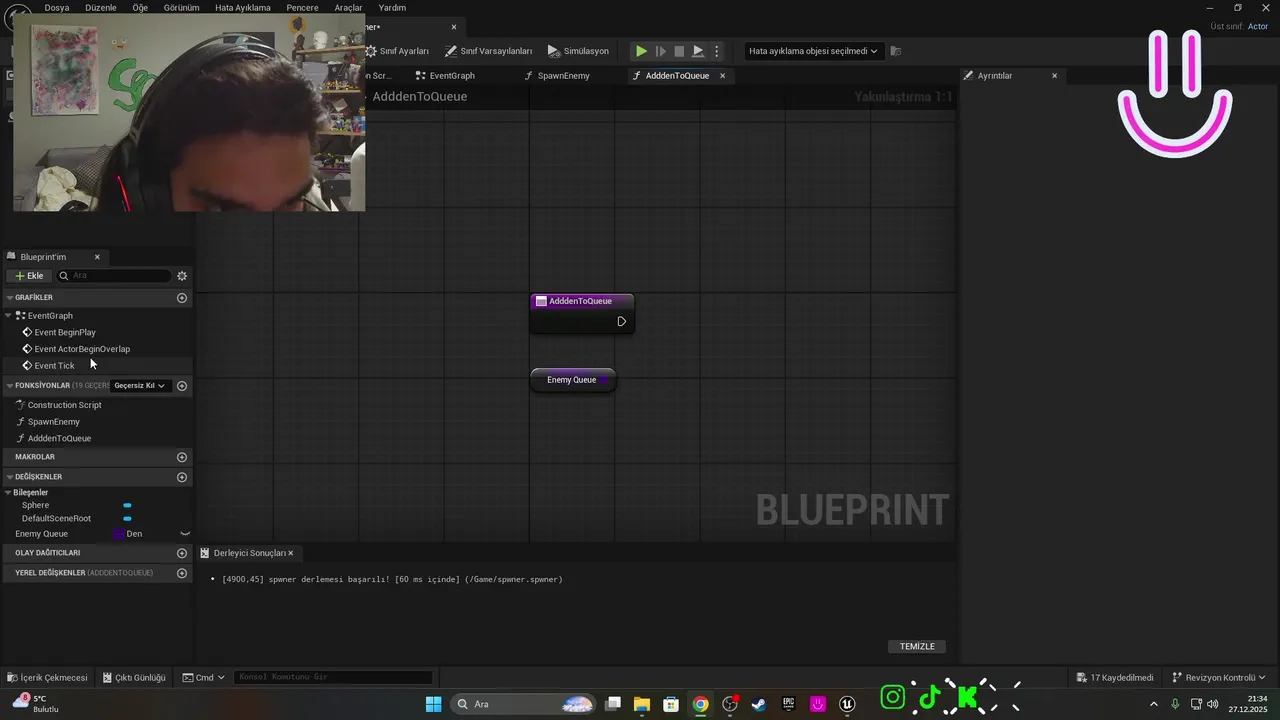This screenshot has height=720, width=1280.
Task: Click the console command input
Action: pyautogui.click(x=333, y=678)
